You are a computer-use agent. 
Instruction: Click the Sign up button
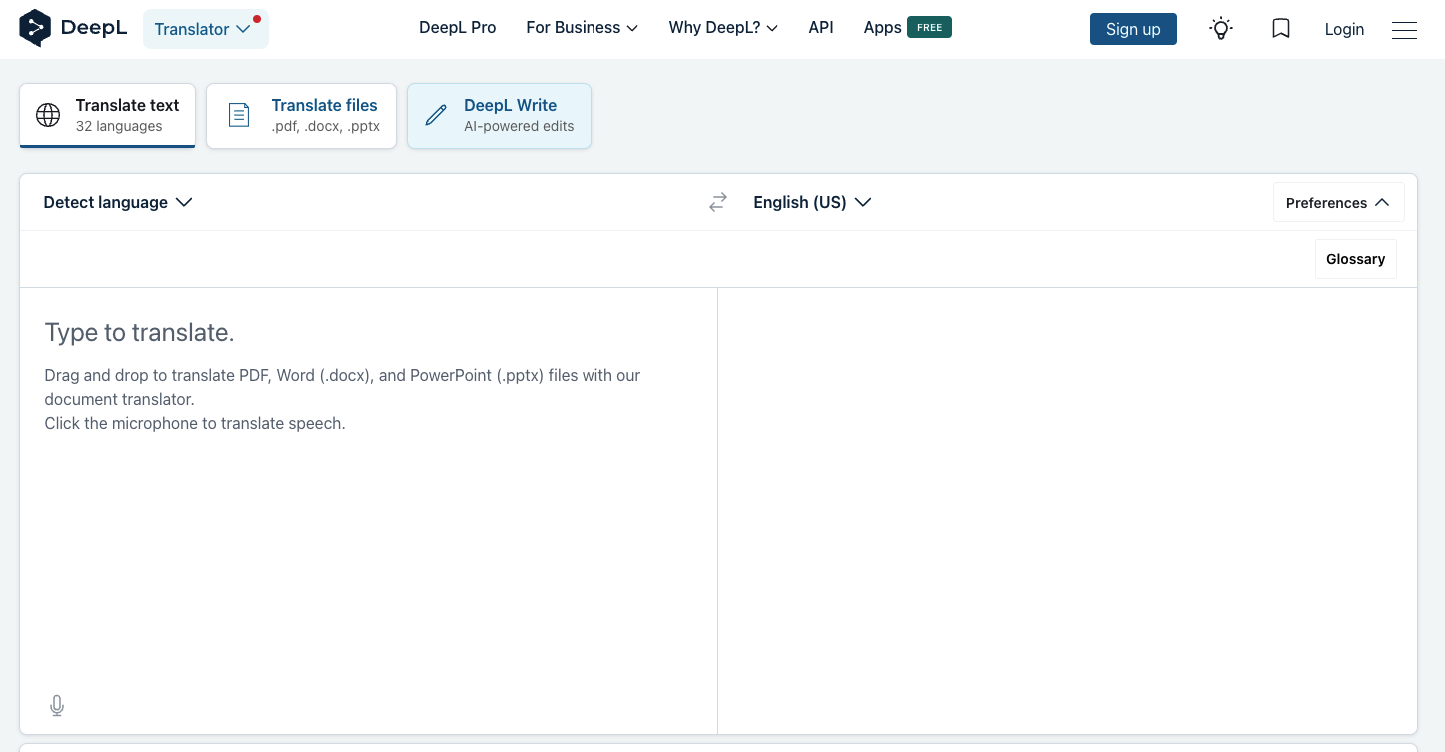click(x=1133, y=29)
